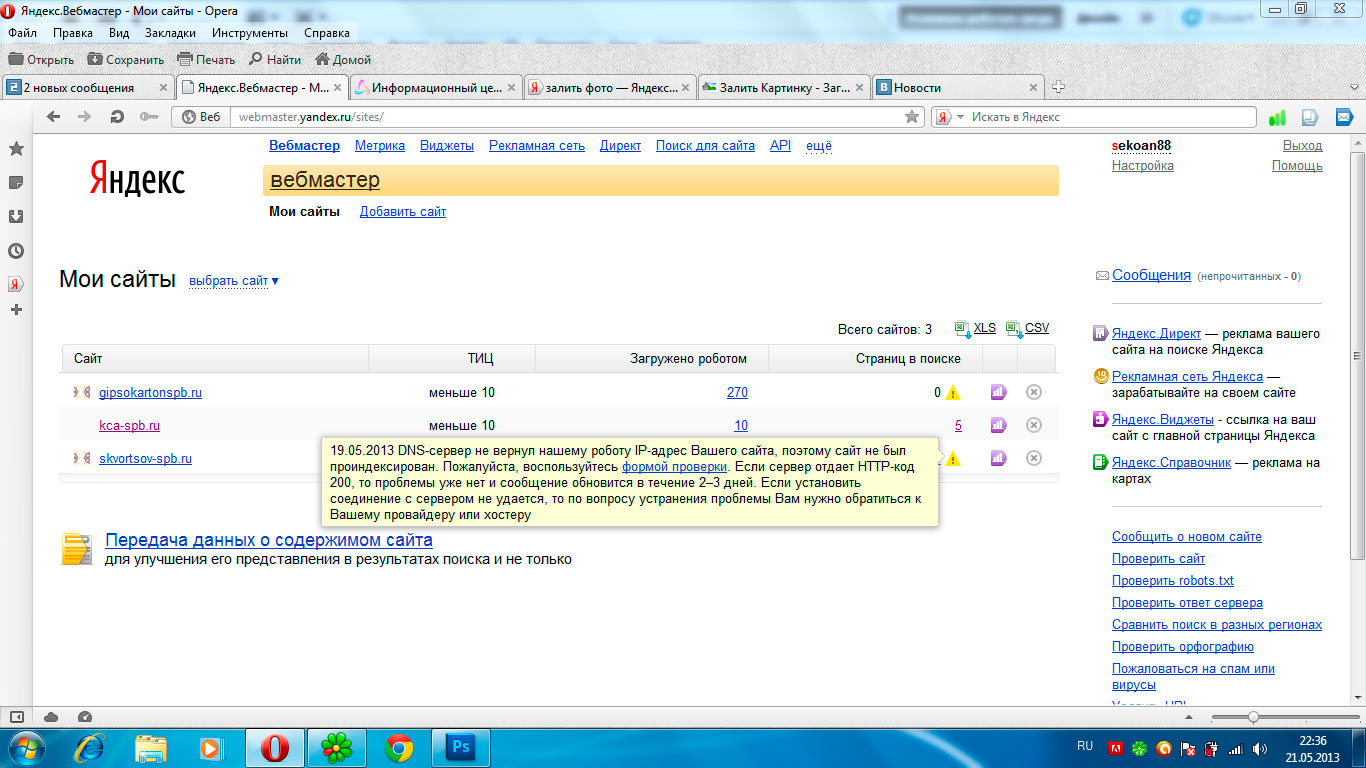This screenshot has width=1366, height=768.
Task: Open the Правка menu
Action: click(73, 32)
